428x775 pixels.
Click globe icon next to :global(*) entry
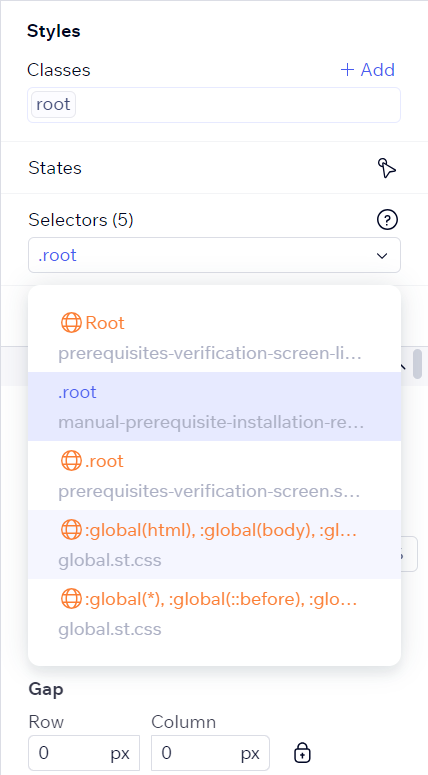[71, 599]
